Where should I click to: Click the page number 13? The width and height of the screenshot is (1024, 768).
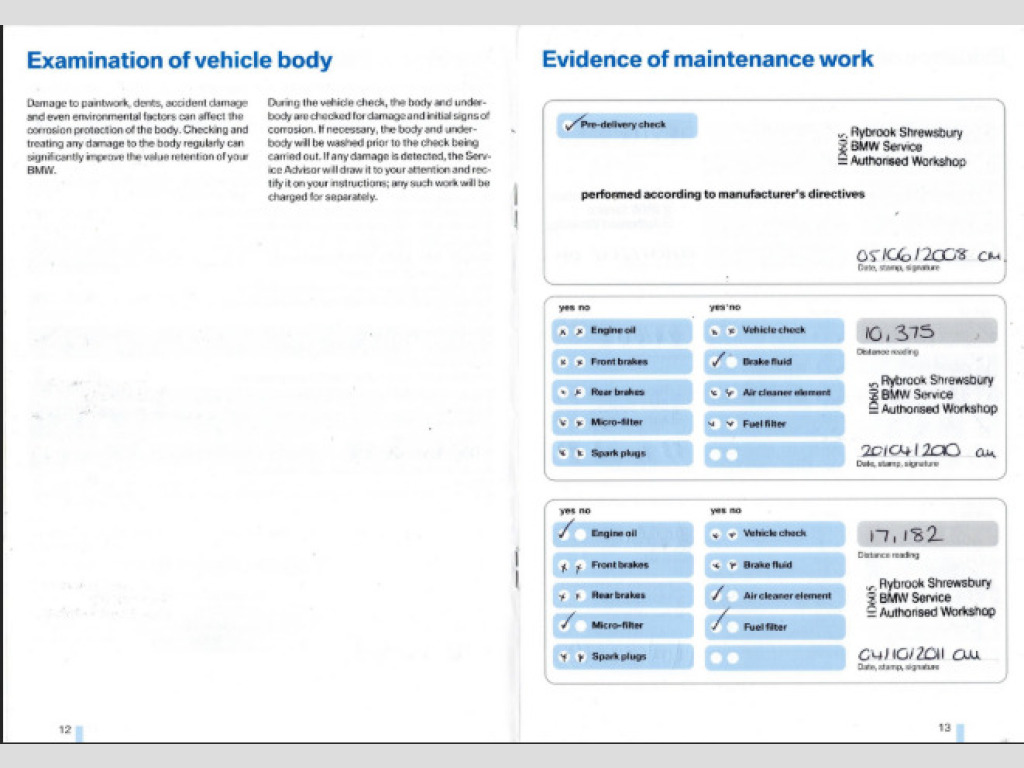[944, 728]
